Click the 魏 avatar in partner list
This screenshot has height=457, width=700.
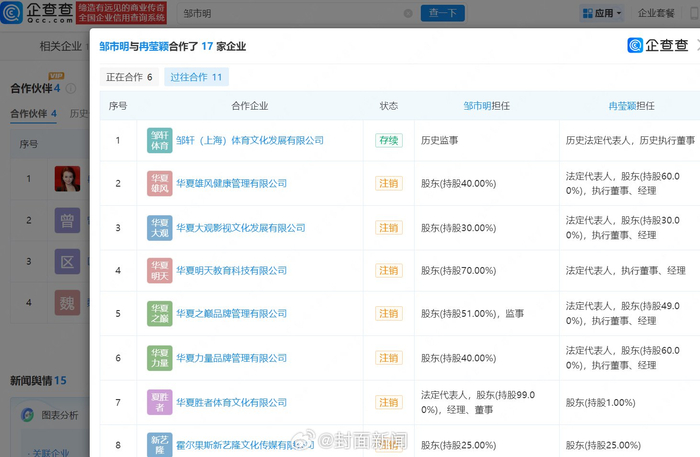click(x=67, y=303)
